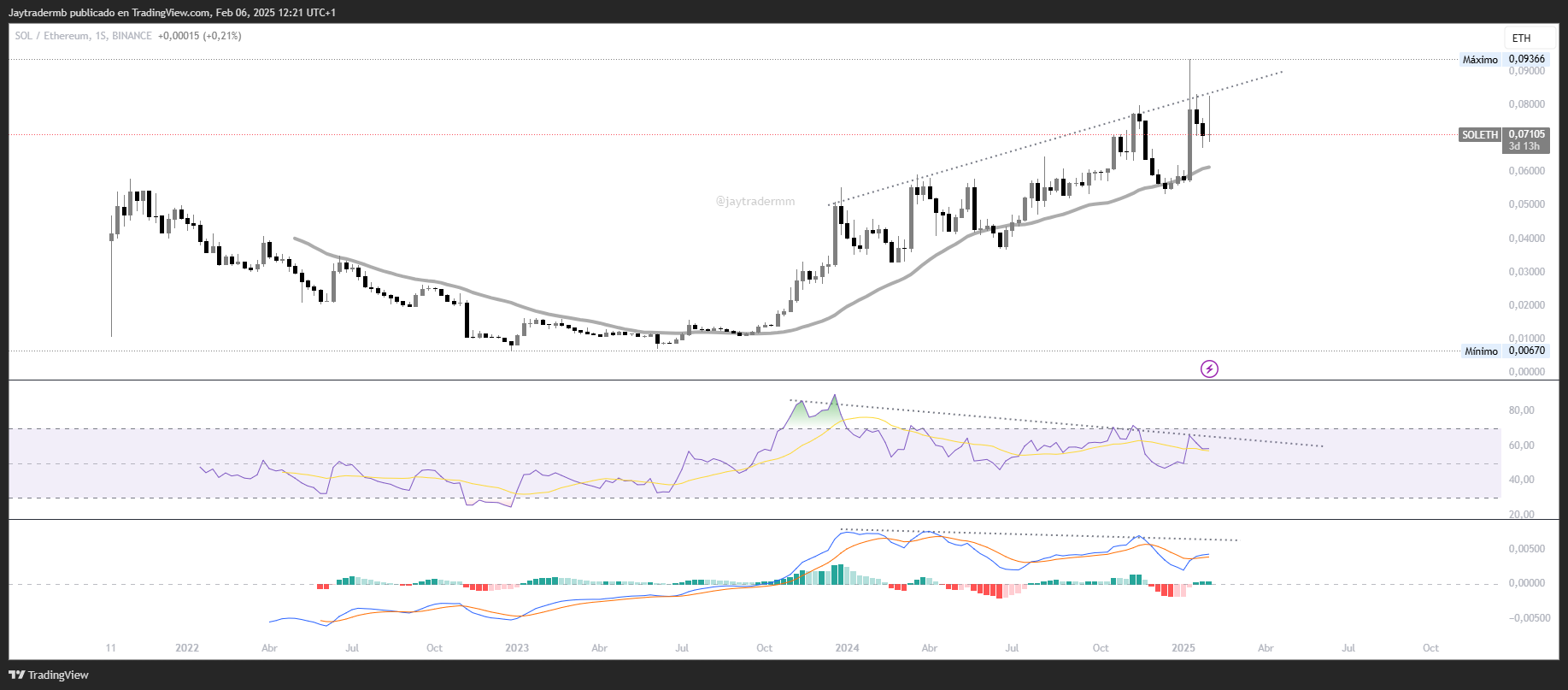Click the 2022 time axis label
The width and height of the screenshot is (1568, 690).
pyautogui.click(x=187, y=648)
